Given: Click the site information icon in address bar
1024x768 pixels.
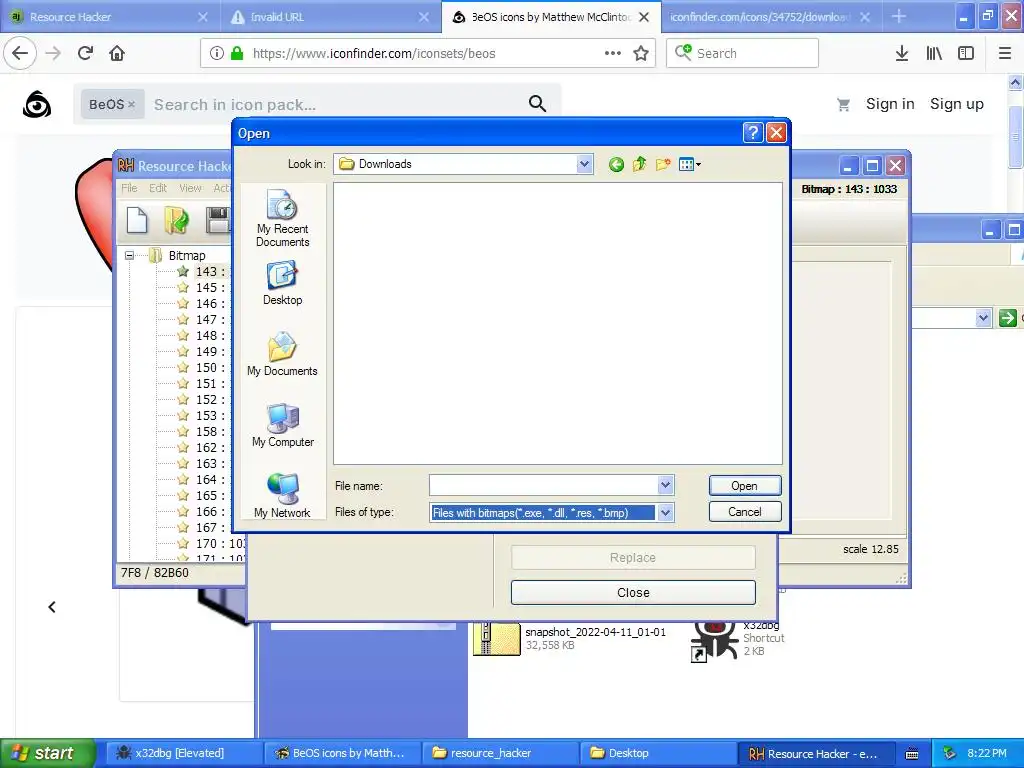Looking at the screenshot, I should pyautogui.click(x=217, y=53).
